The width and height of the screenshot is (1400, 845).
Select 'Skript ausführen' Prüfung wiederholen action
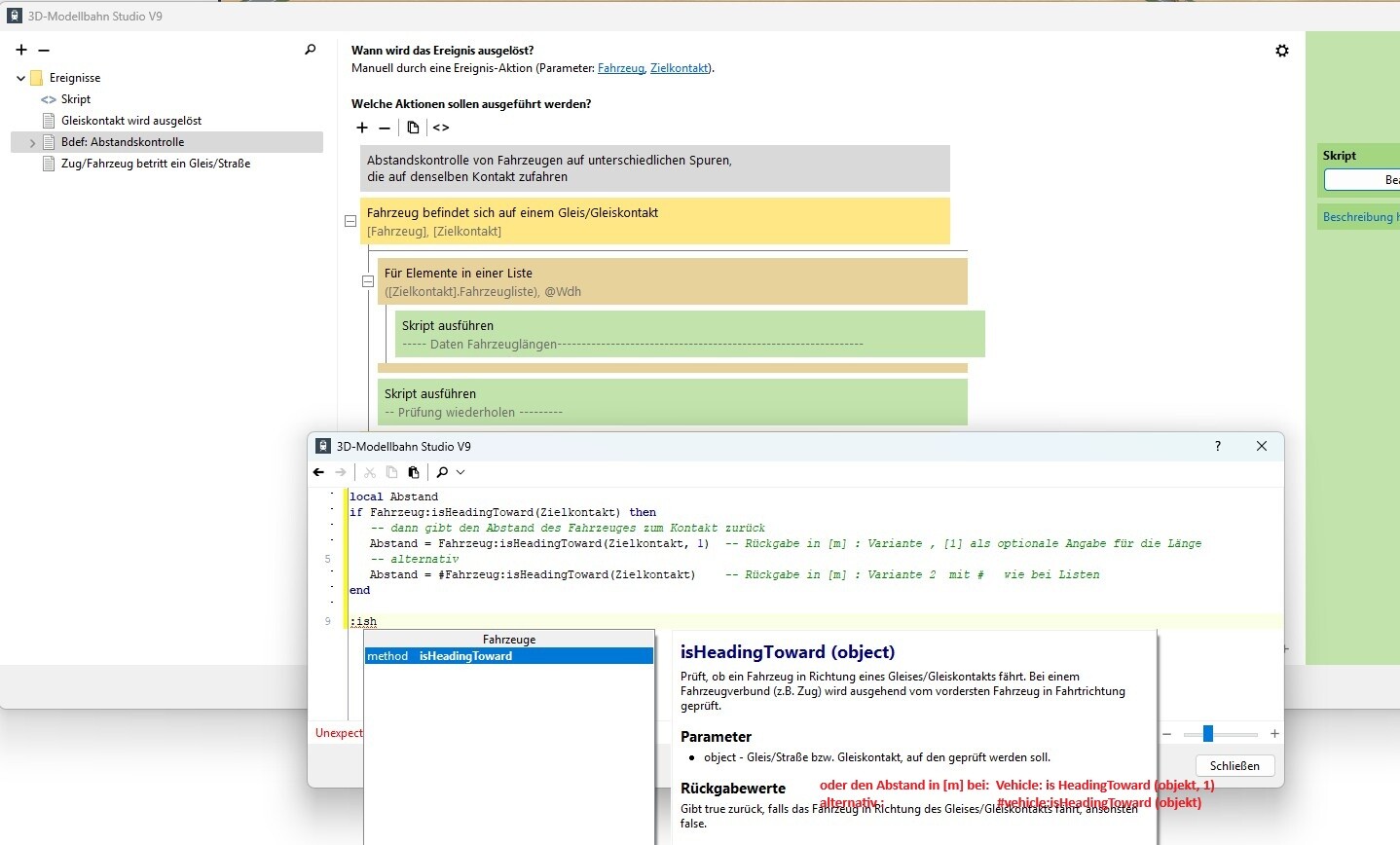[x=673, y=402]
